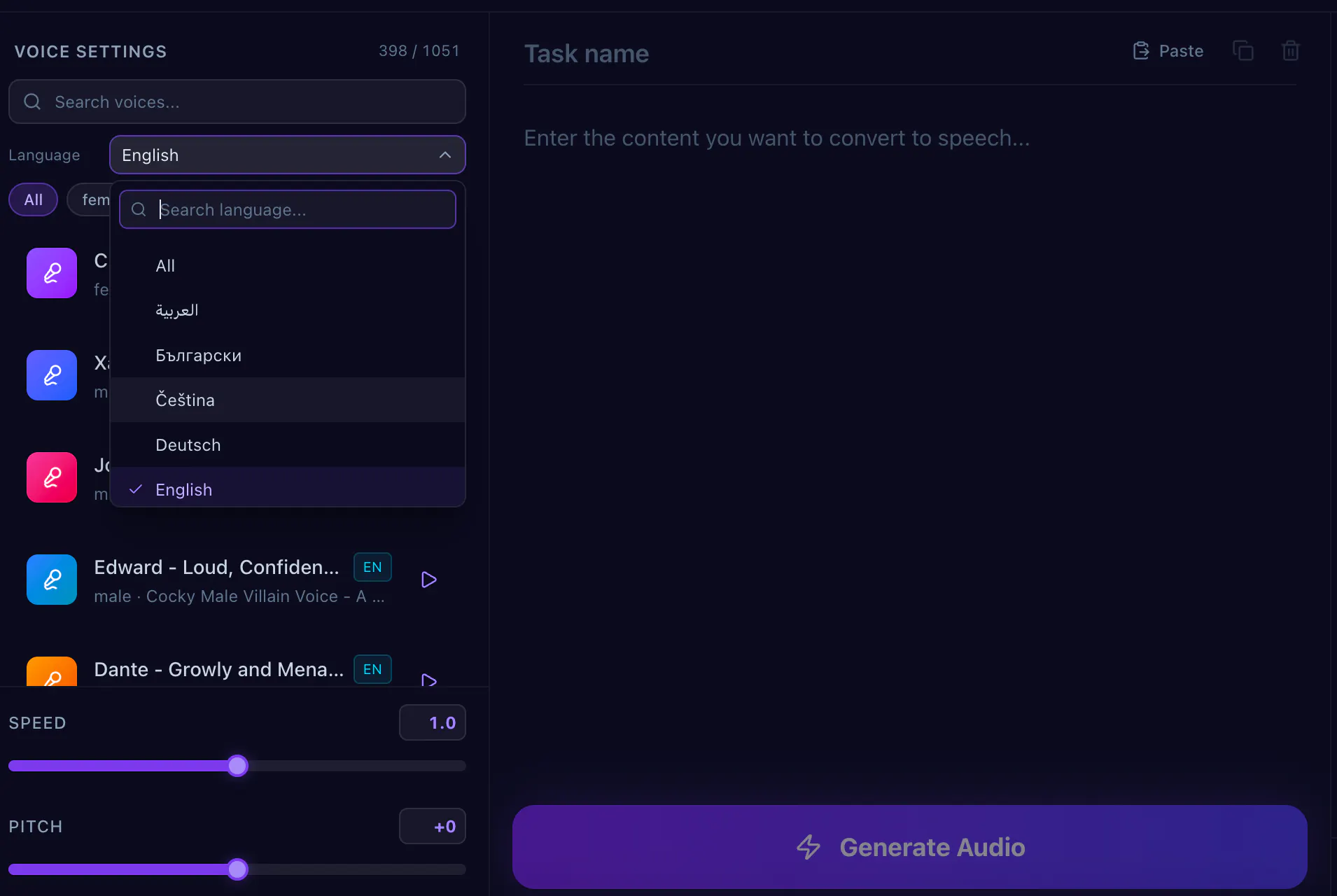
Task: Click the language dropdown chevron arrow
Action: [x=445, y=155]
